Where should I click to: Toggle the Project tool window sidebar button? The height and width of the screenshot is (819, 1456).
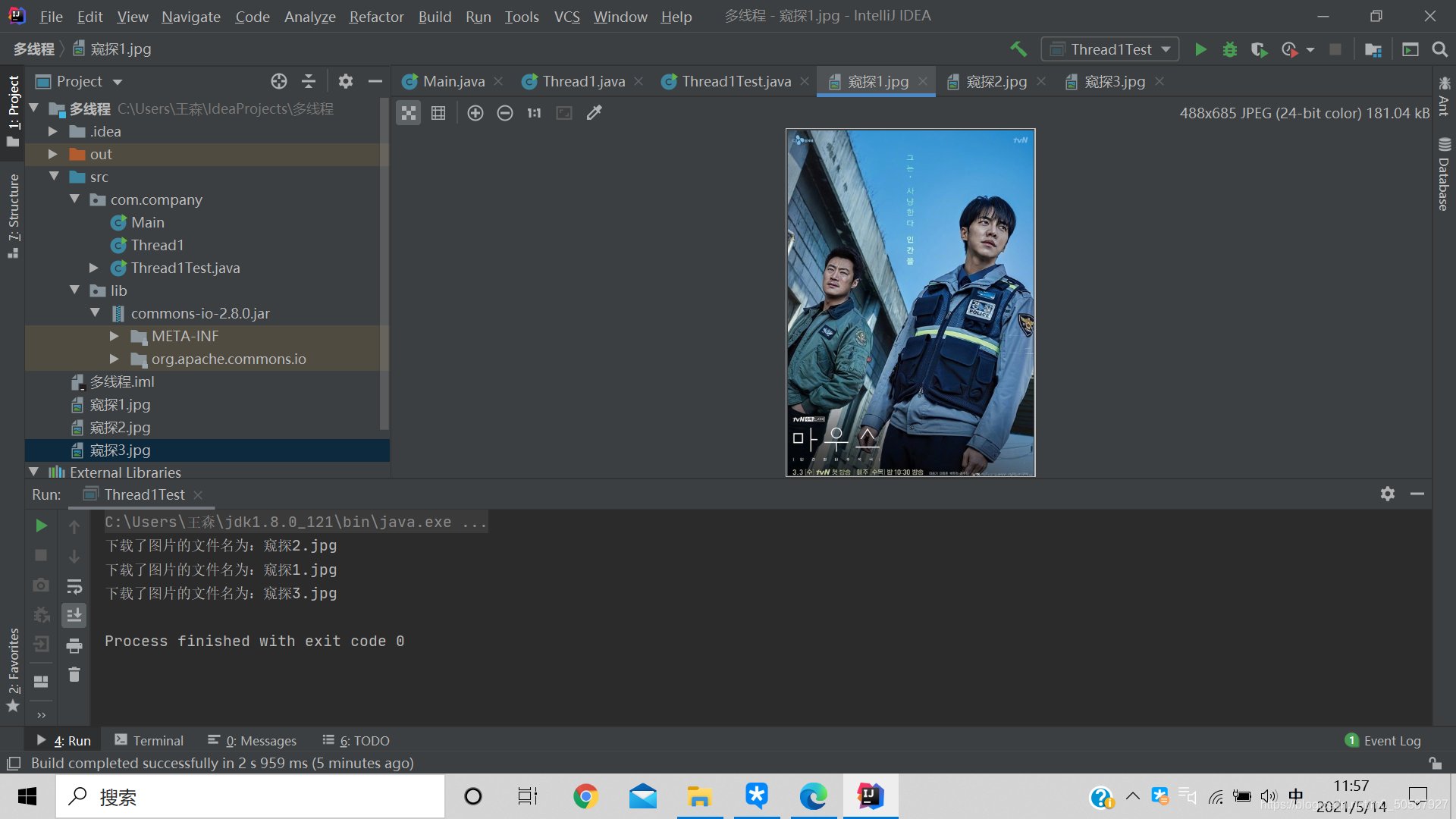click(14, 111)
